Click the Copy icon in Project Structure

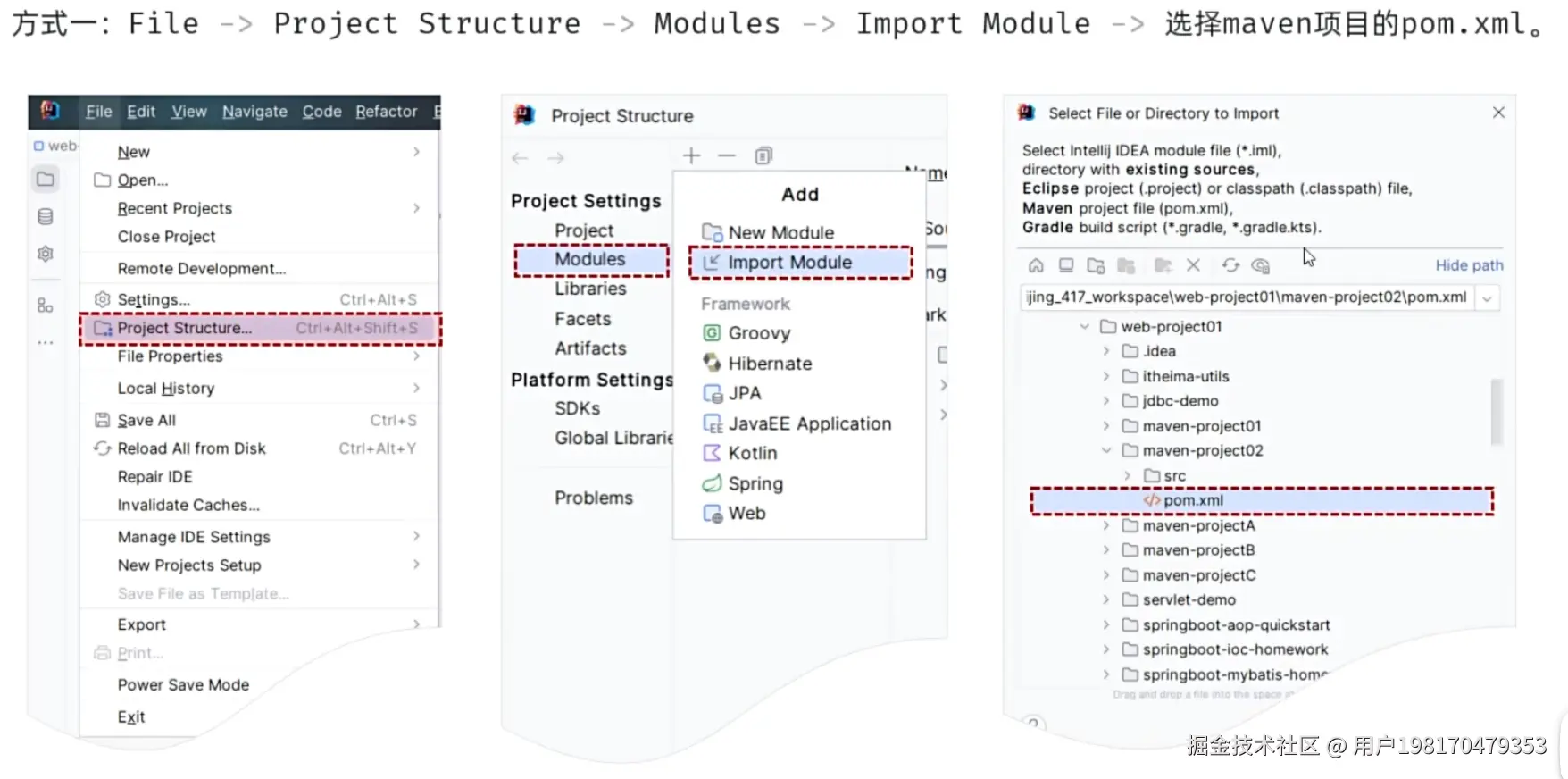pyautogui.click(x=763, y=156)
